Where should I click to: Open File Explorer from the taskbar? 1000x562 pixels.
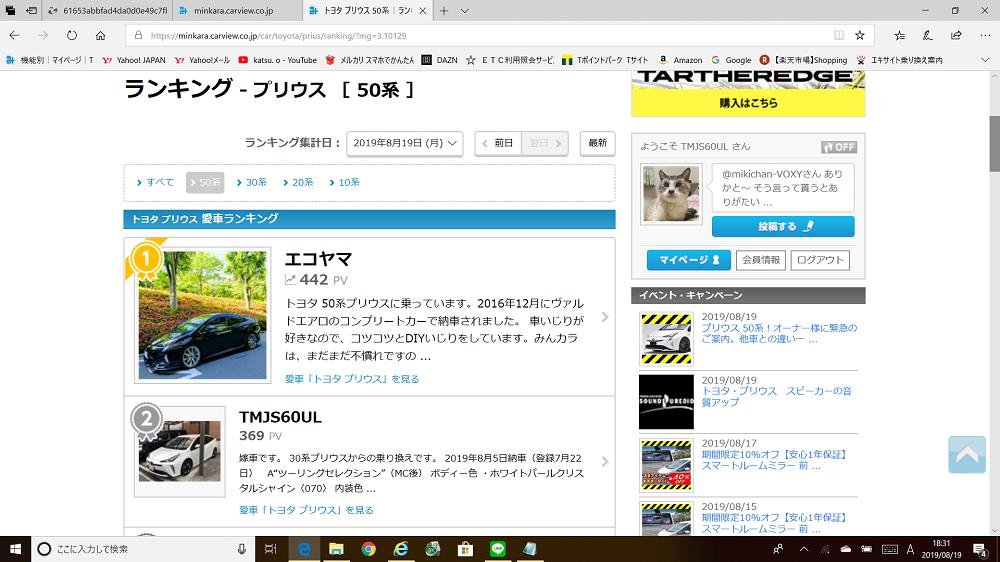[336, 549]
